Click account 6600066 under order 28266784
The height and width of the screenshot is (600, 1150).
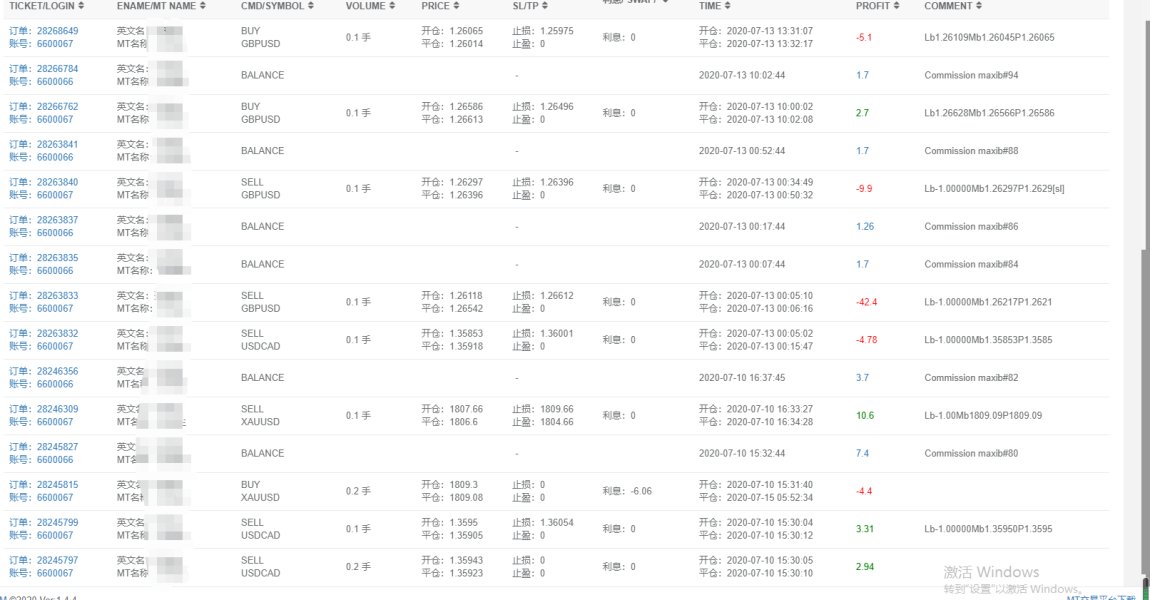55,81
